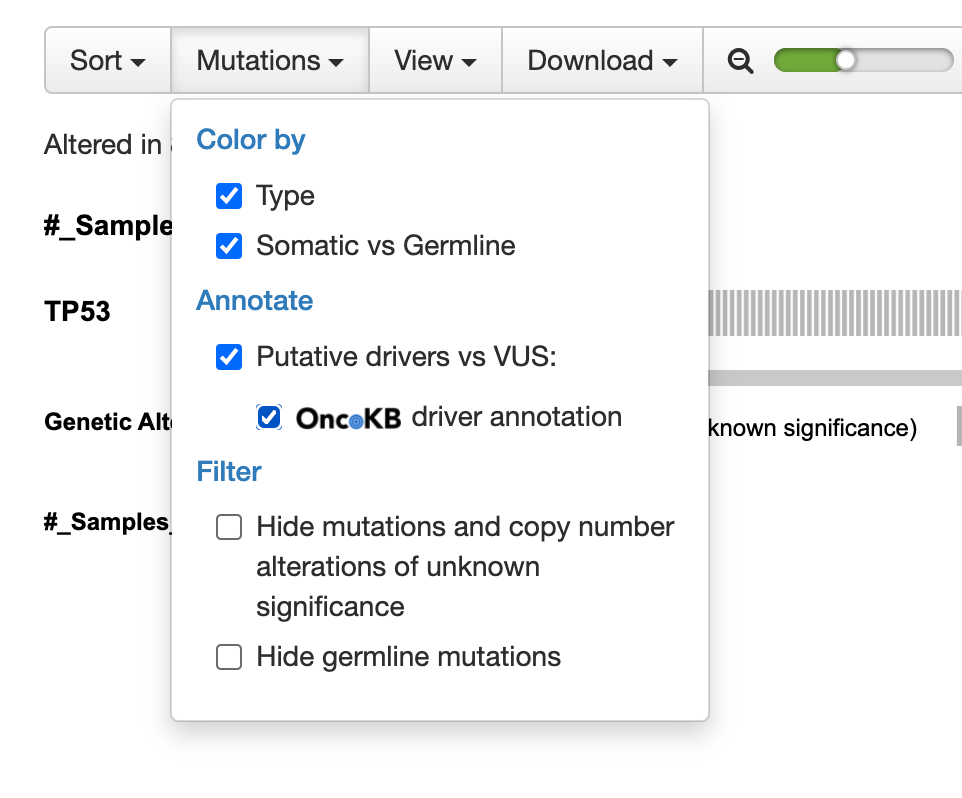
Task: Uncheck the Type color option
Action: [229, 196]
